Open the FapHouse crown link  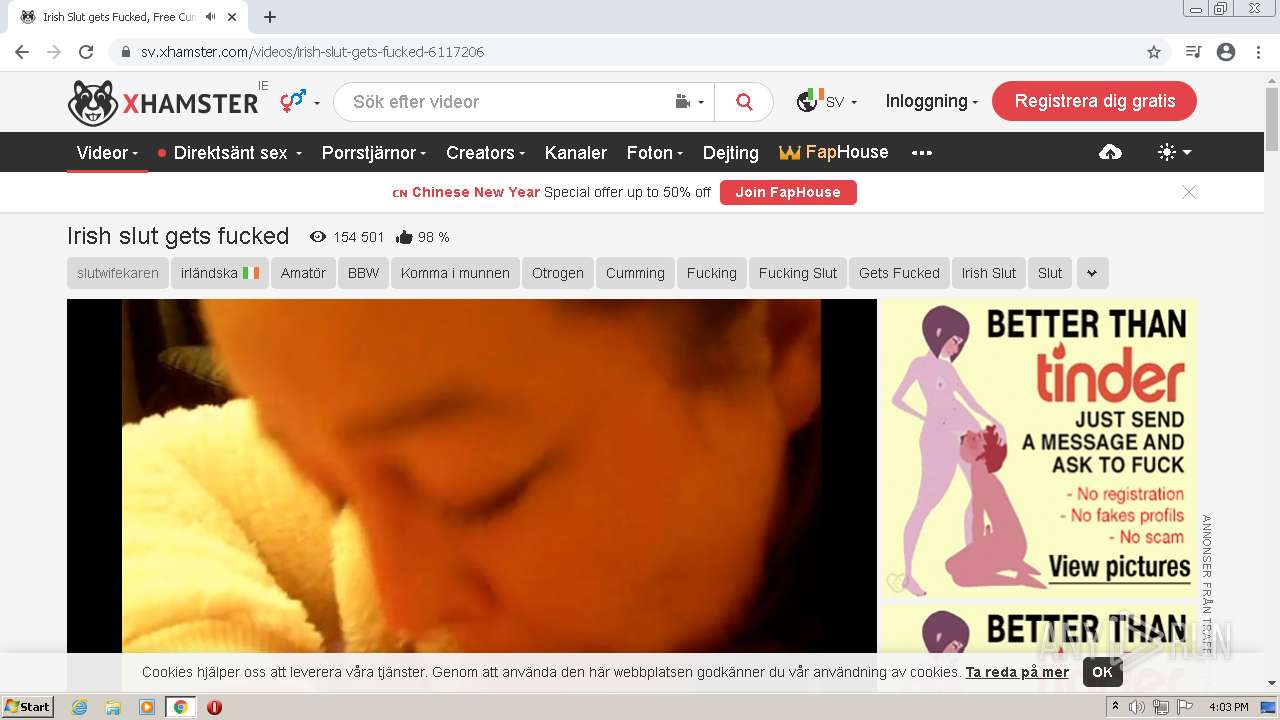[x=834, y=152]
